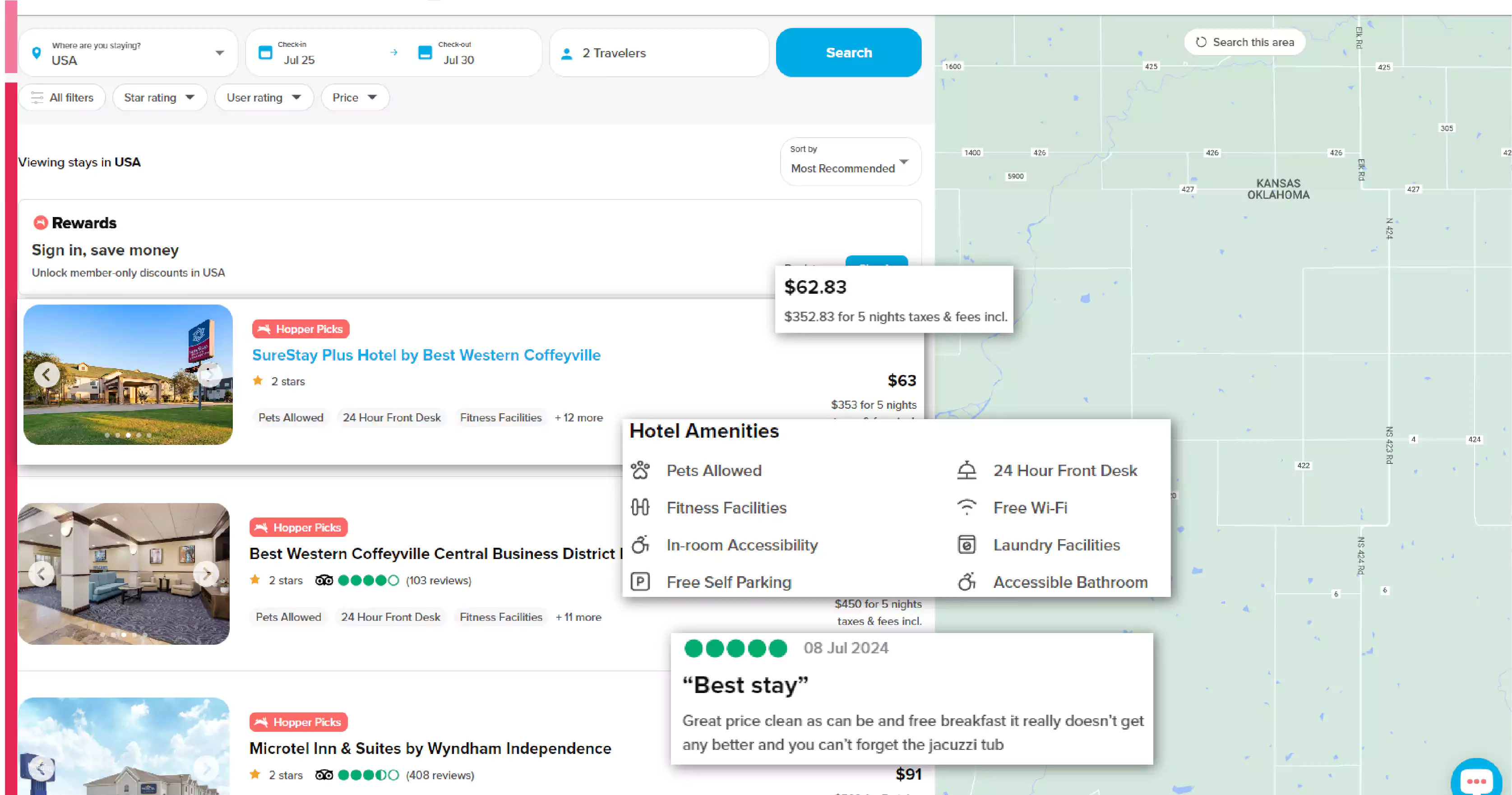
Task: Open the Sort by Most Recommended dropdown
Action: pyautogui.click(x=850, y=162)
